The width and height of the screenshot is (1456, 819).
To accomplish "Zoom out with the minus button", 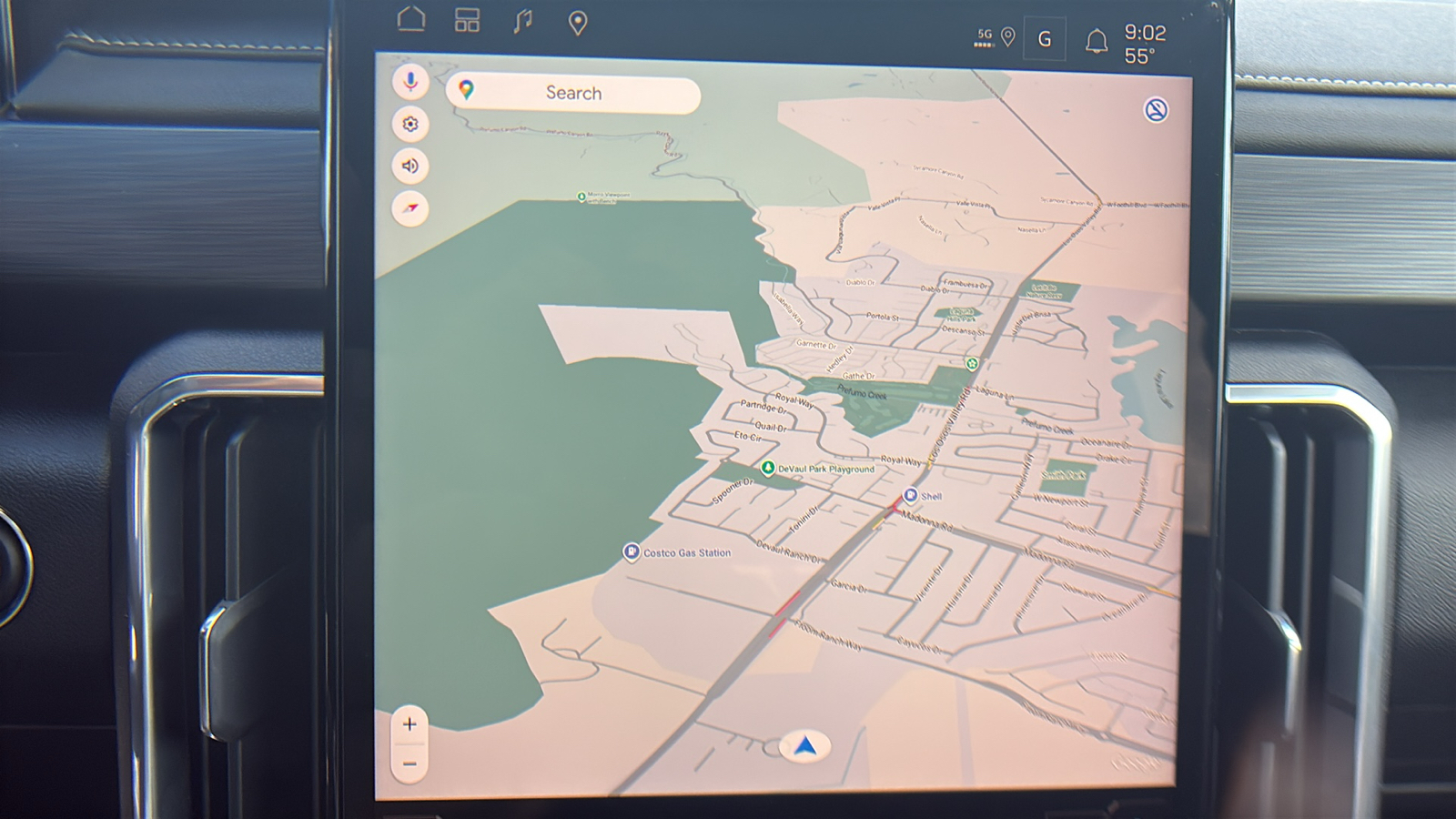I will [409, 763].
